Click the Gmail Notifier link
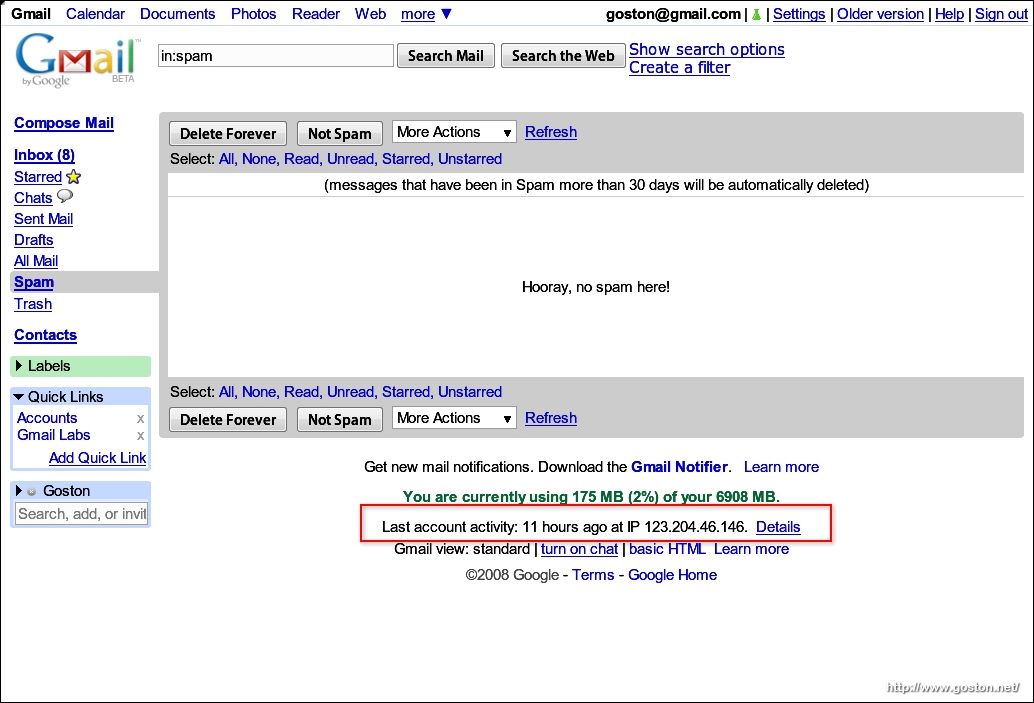The image size is (1034, 703). tap(680, 467)
